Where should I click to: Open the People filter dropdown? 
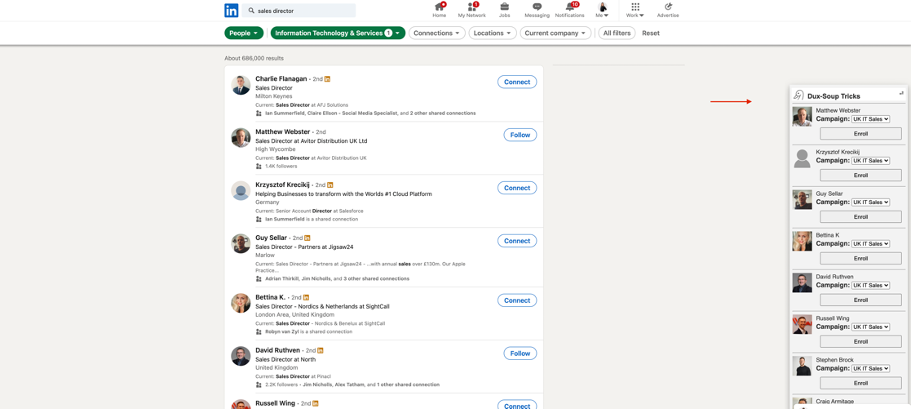244,33
